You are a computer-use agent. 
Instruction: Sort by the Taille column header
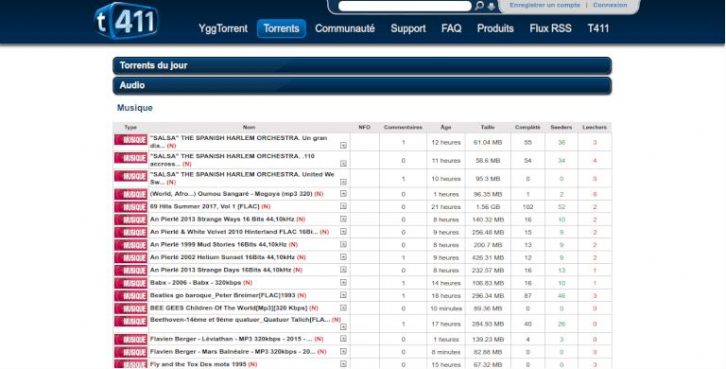point(488,127)
